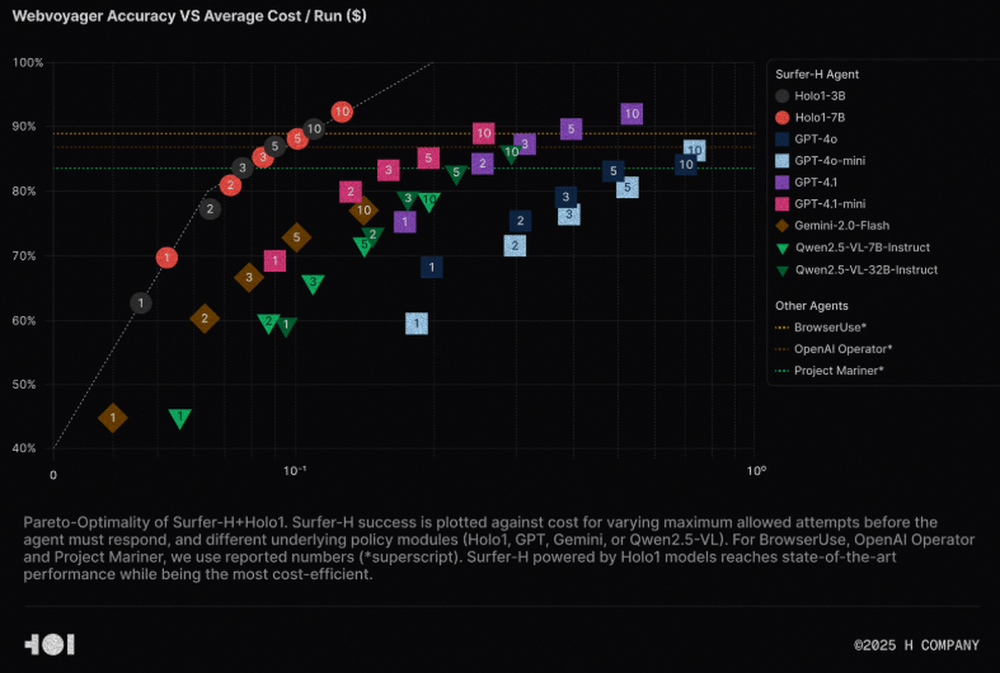Click the 100% y-axis label
Screen dimensions: 1000x673
[28, 63]
